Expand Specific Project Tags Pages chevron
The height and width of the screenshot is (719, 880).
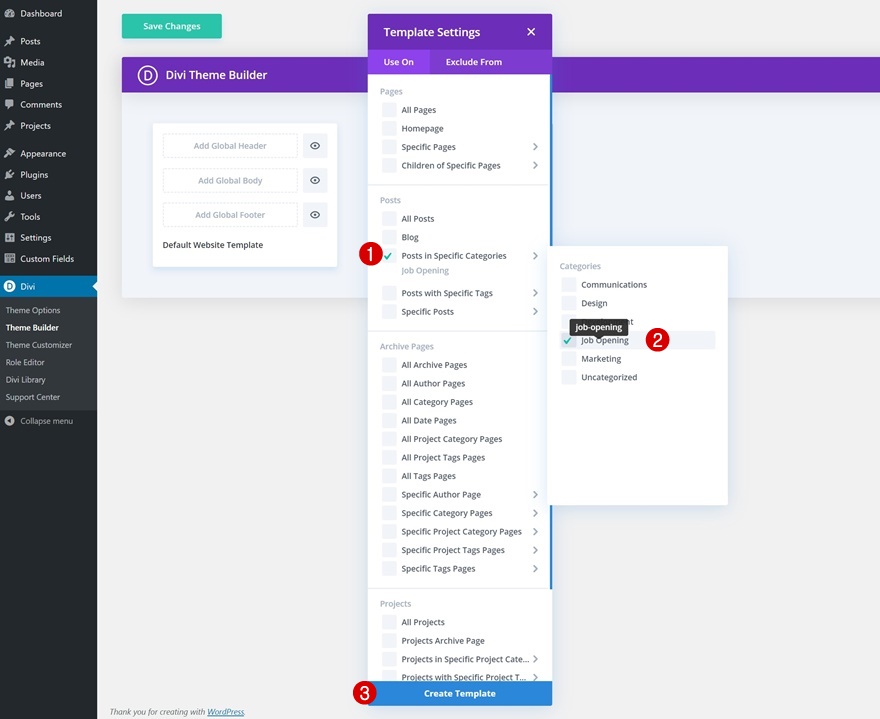point(535,550)
